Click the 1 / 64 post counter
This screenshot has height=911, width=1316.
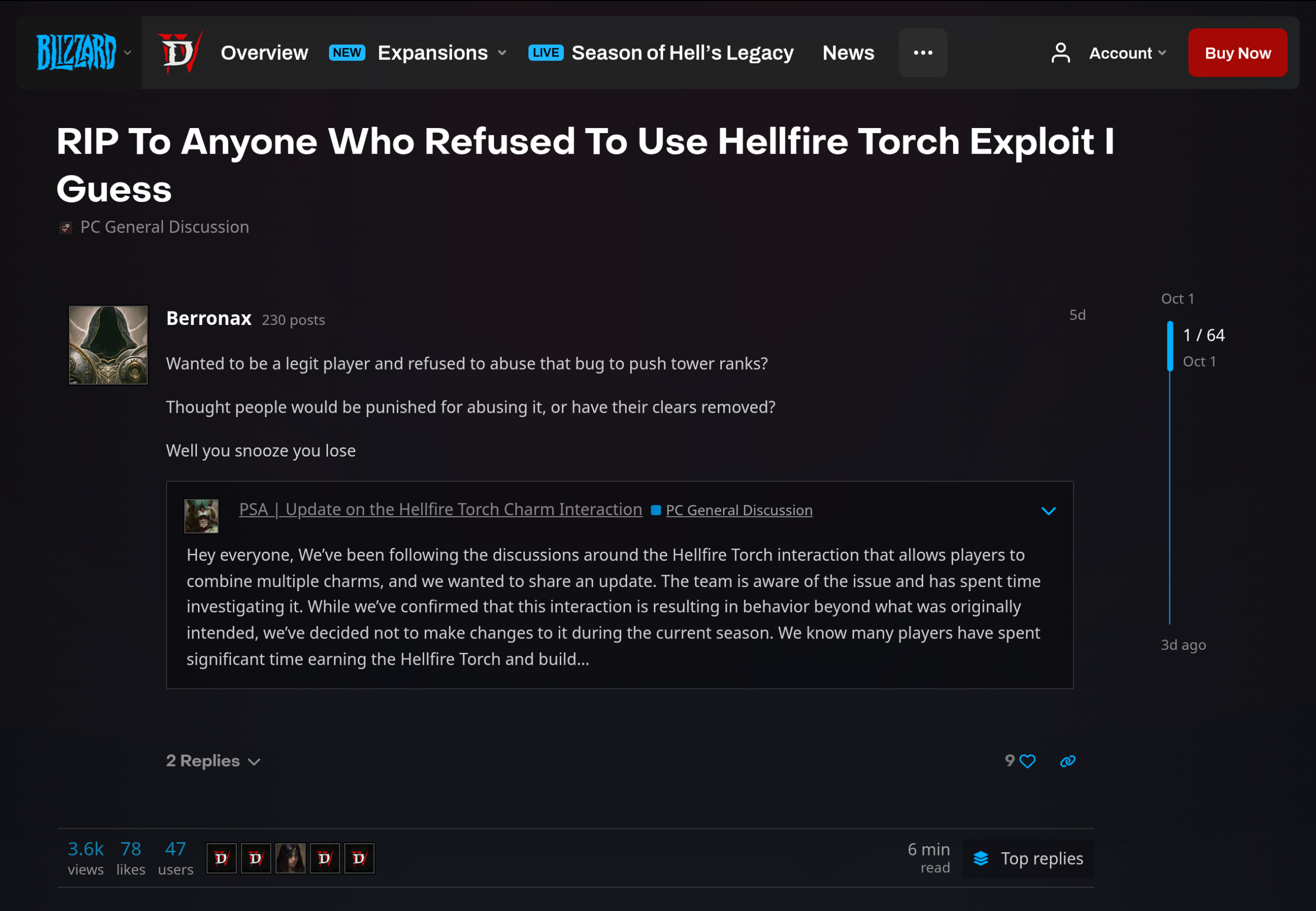[1203, 335]
